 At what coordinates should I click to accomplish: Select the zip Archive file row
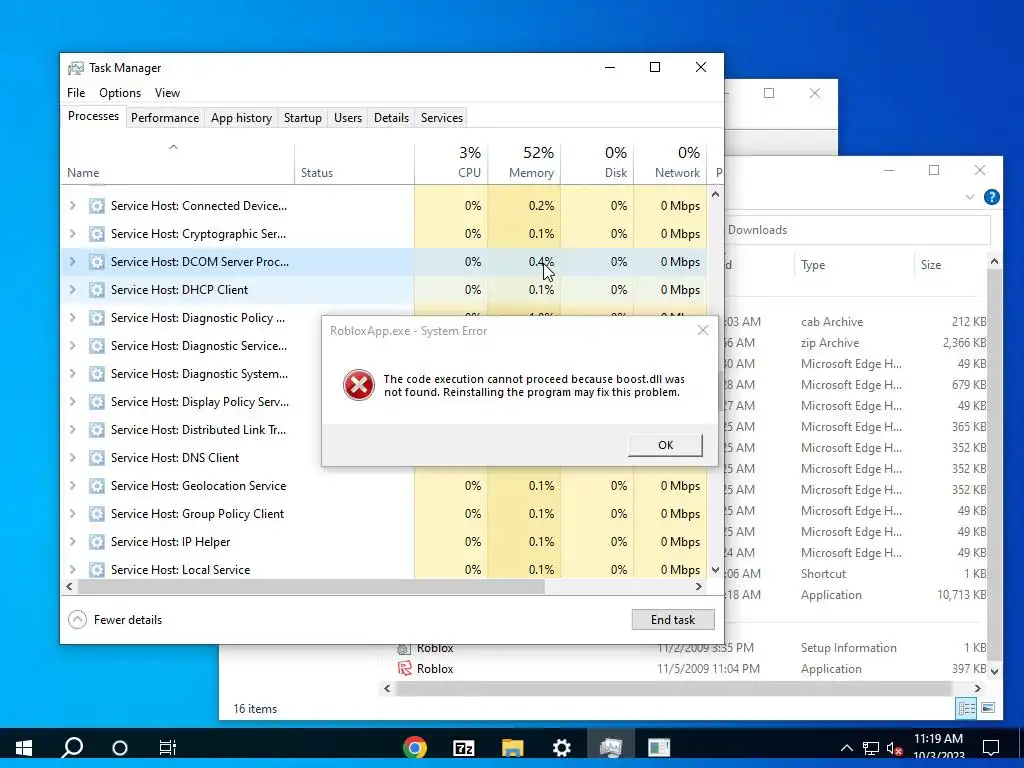click(x=856, y=343)
